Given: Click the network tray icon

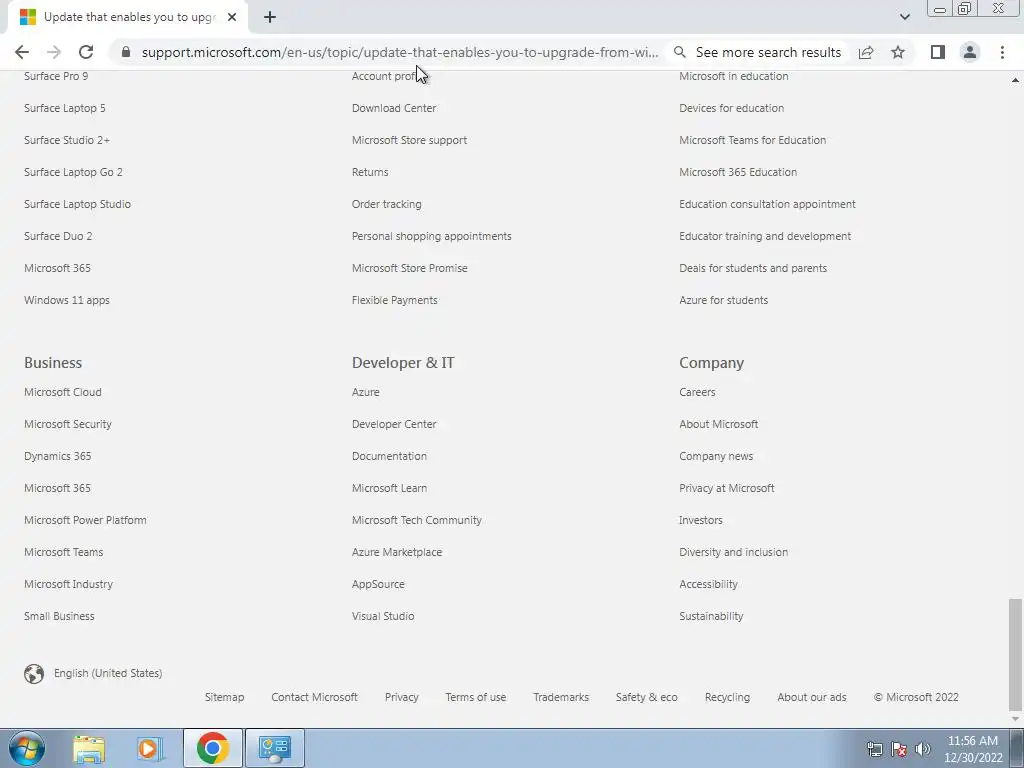Looking at the screenshot, I should (874, 749).
